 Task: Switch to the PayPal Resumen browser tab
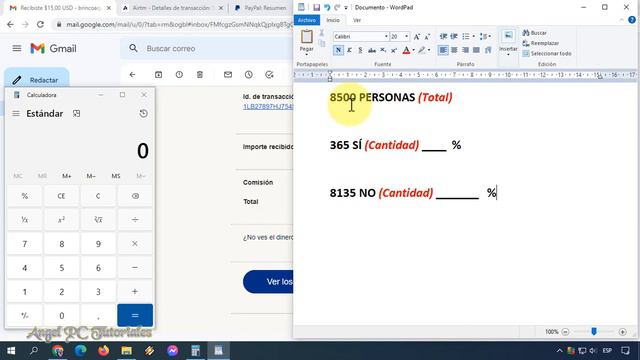(261, 8)
